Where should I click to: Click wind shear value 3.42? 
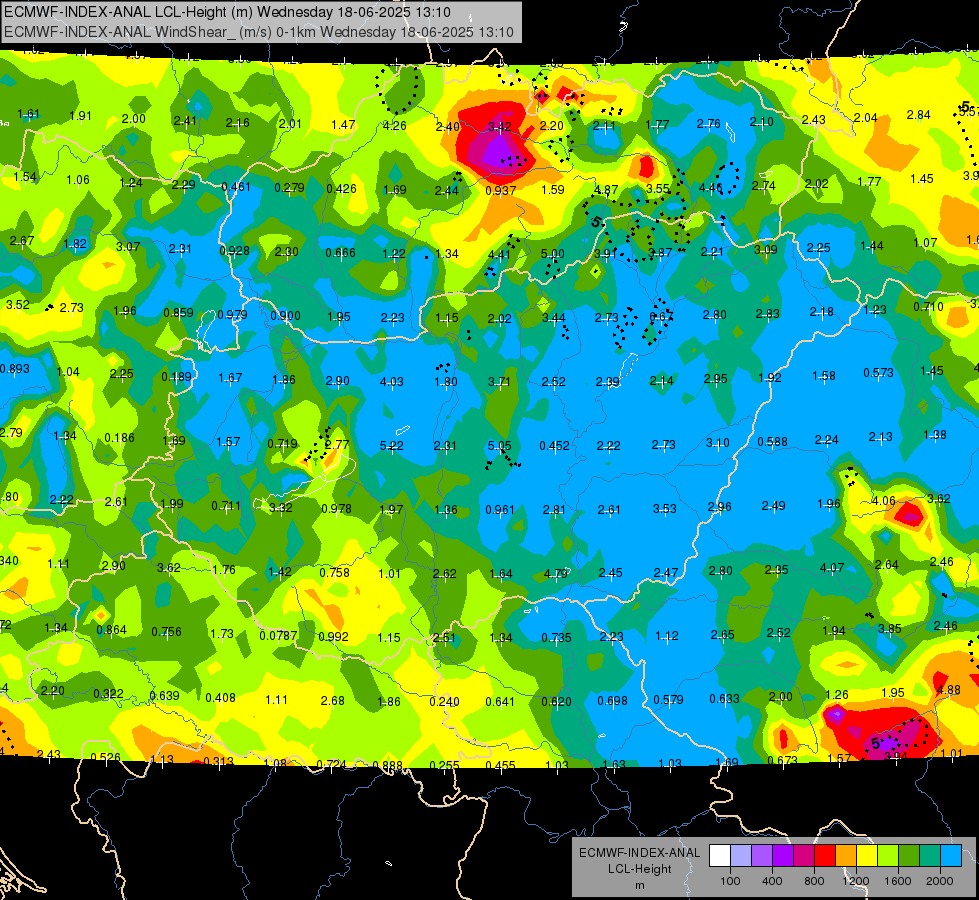(x=499, y=127)
